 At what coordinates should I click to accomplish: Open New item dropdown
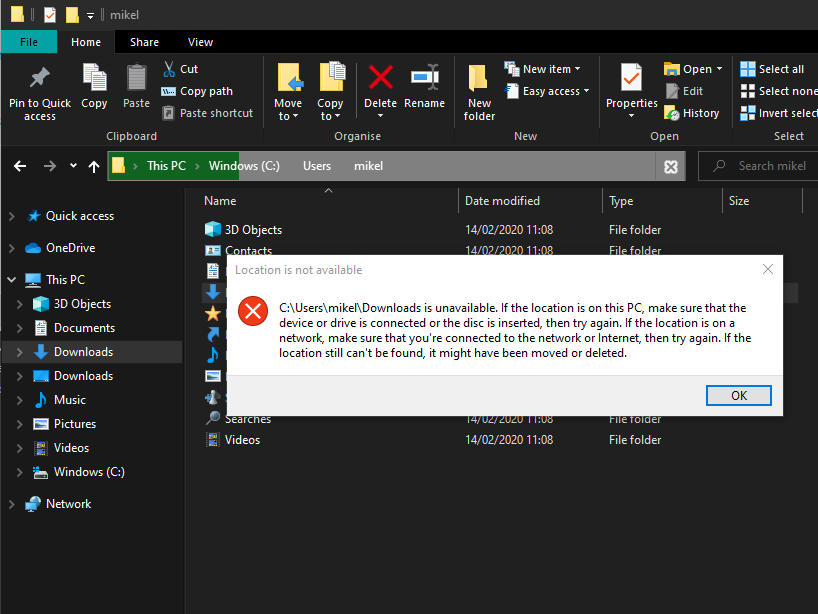(x=543, y=69)
